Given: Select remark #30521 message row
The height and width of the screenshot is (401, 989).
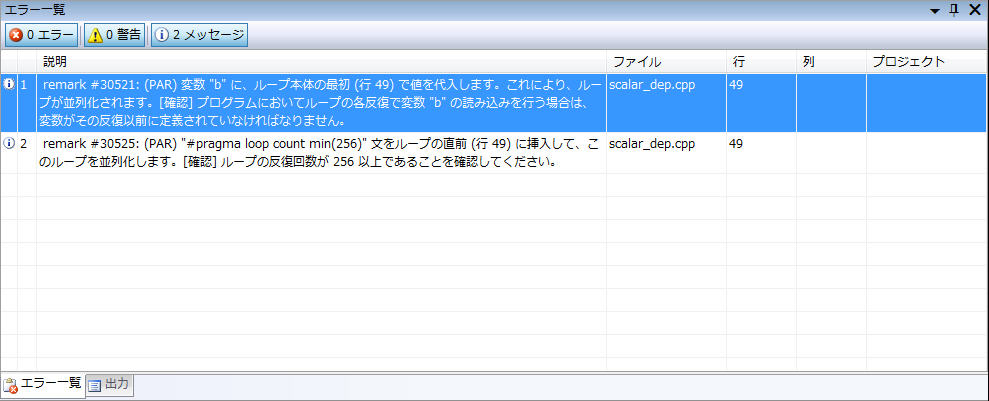Looking at the screenshot, I should pyautogui.click(x=320, y=102).
